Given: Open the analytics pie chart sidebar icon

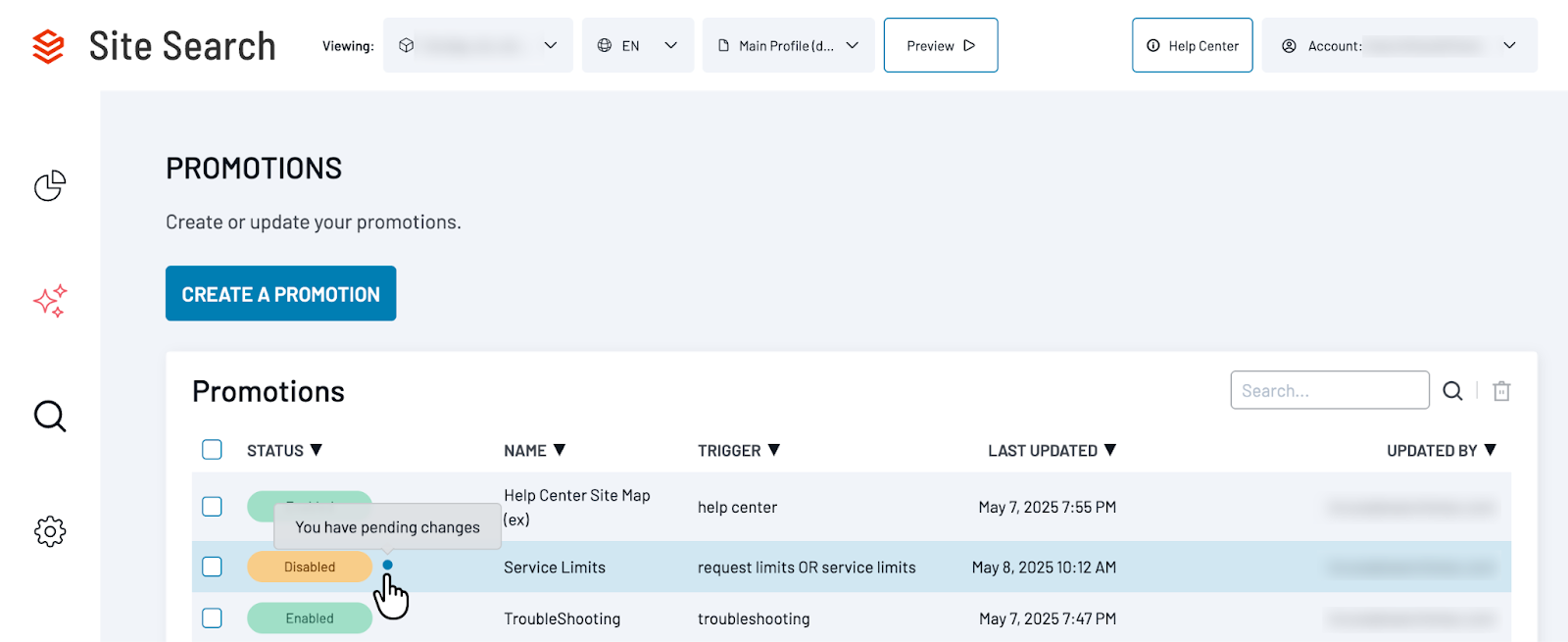Looking at the screenshot, I should [50, 185].
